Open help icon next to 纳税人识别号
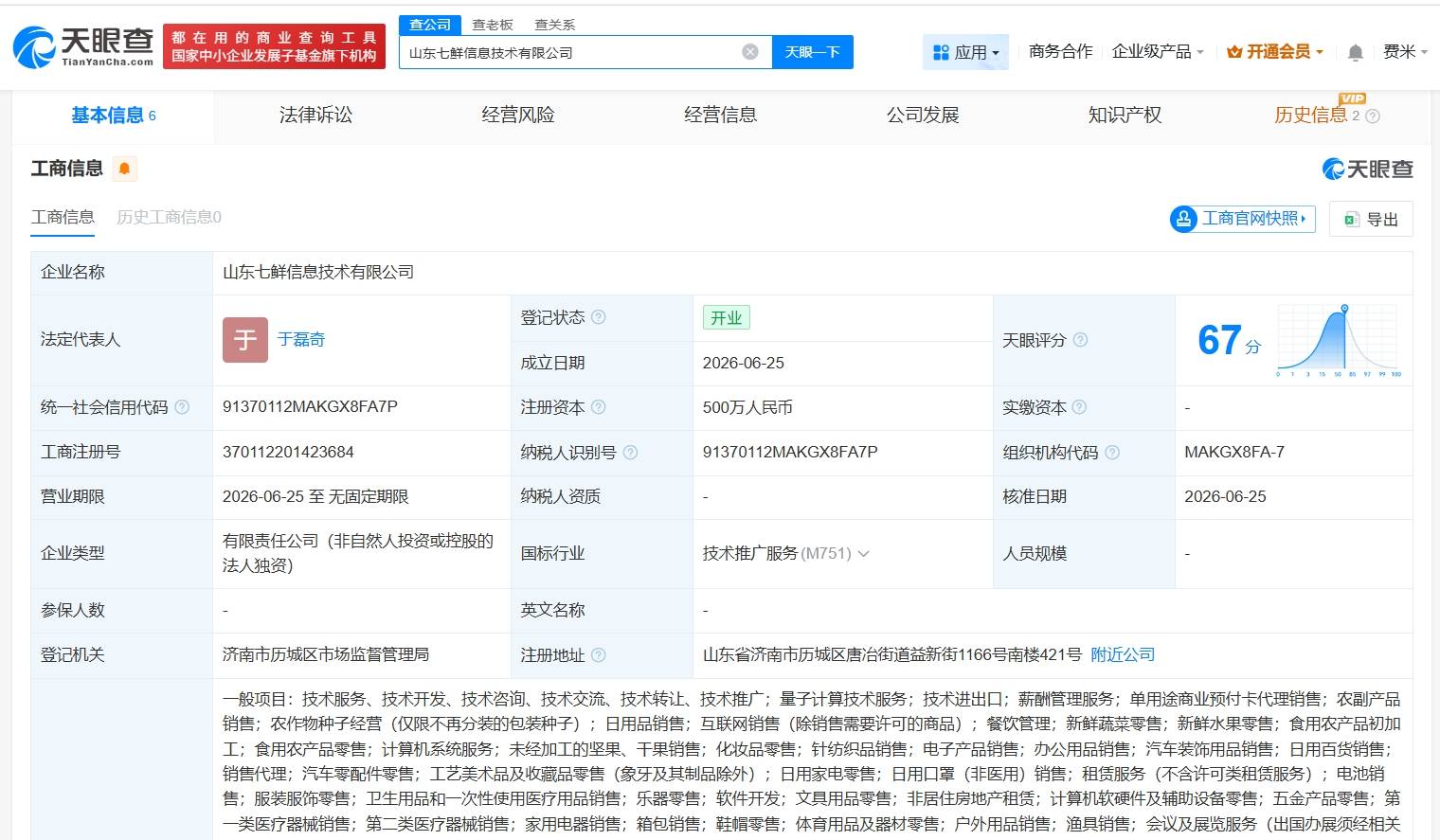 630,453
